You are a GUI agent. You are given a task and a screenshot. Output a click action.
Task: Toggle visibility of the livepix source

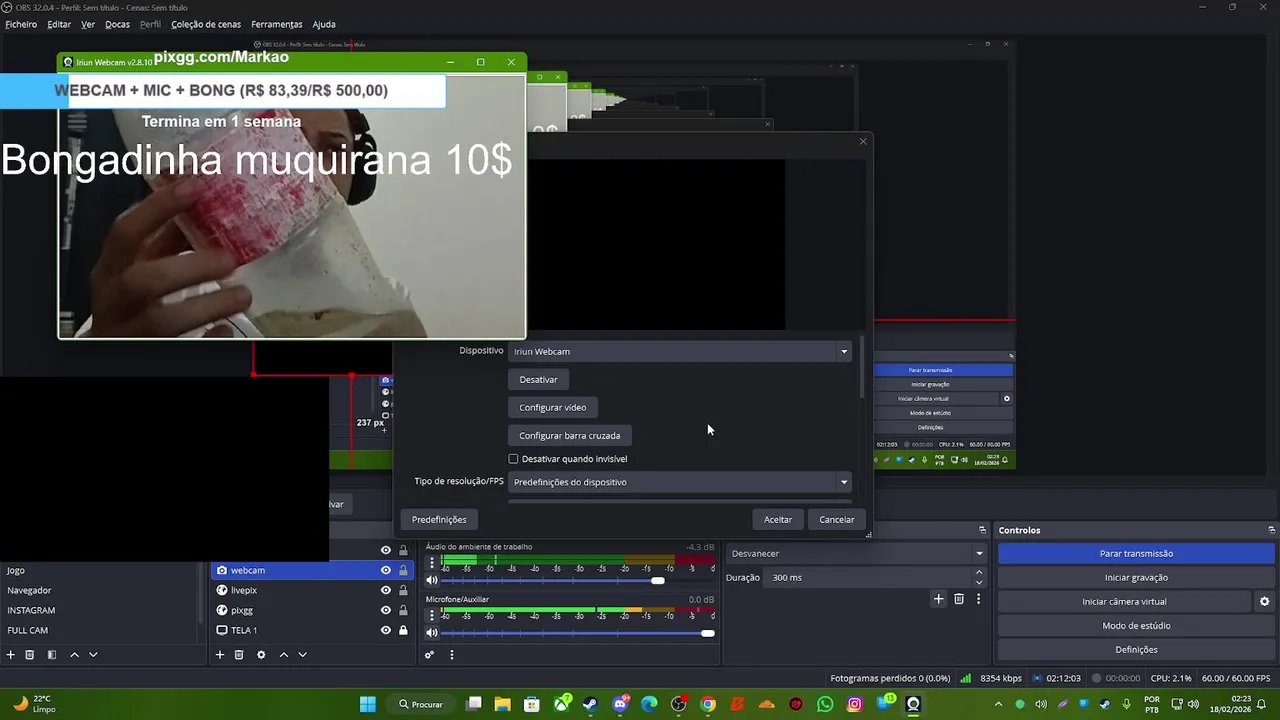[x=385, y=590]
